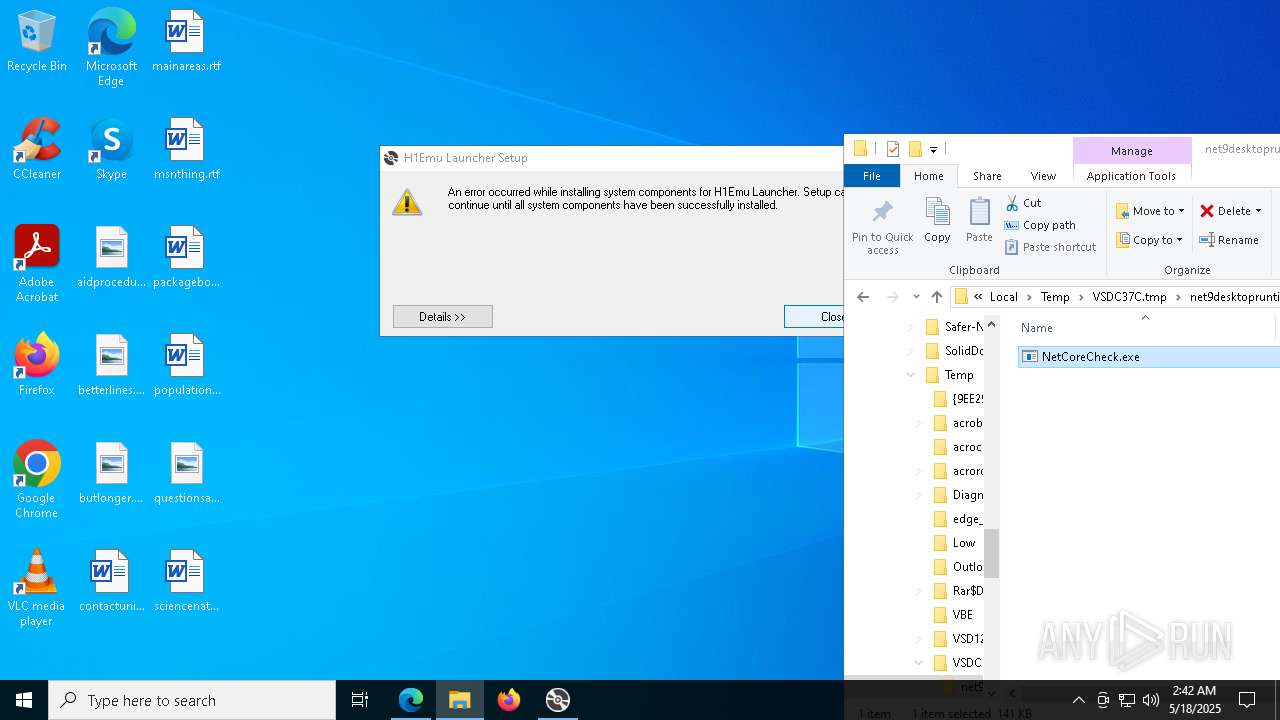Click Paste shortcut in ribbon

1050,247
